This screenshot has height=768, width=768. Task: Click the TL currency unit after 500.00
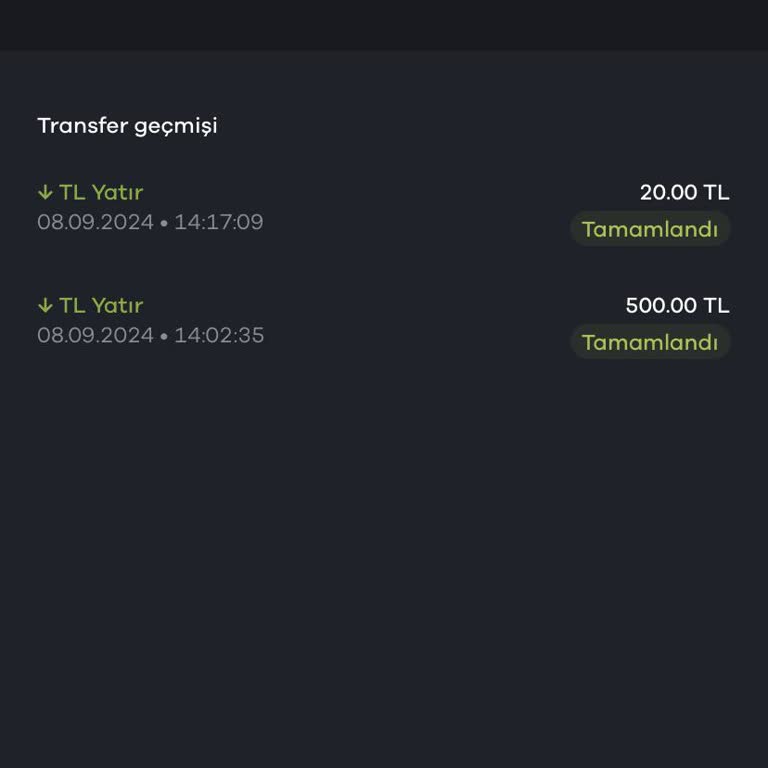tap(716, 306)
